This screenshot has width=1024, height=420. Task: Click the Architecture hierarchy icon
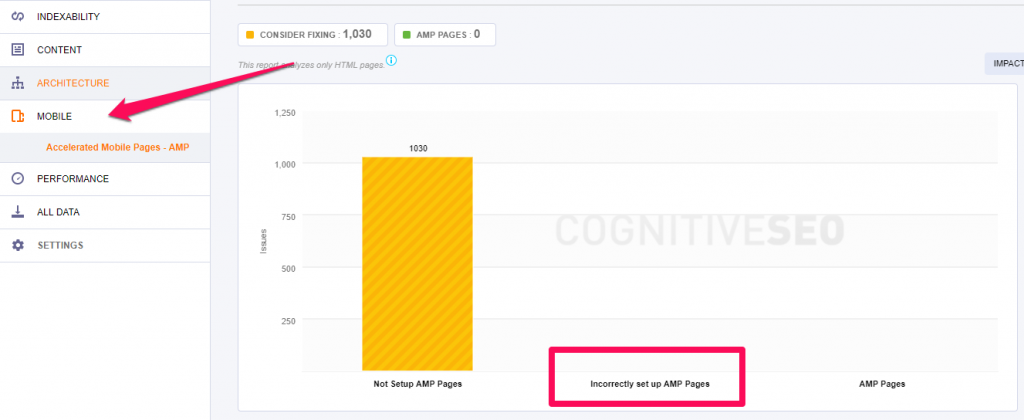tap(18, 83)
